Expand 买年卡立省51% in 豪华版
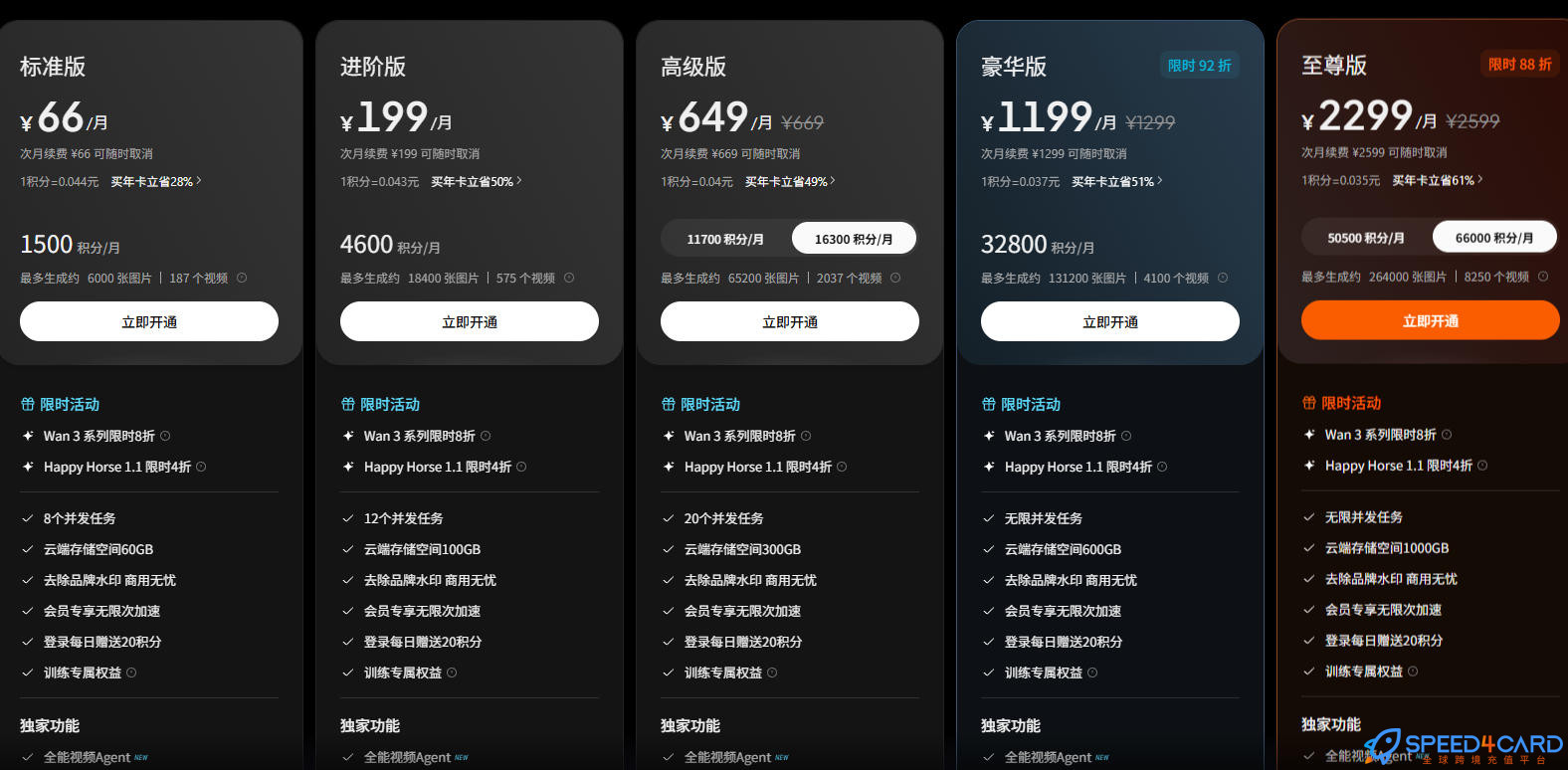This screenshot has height=770, width=1568. 1117,182
